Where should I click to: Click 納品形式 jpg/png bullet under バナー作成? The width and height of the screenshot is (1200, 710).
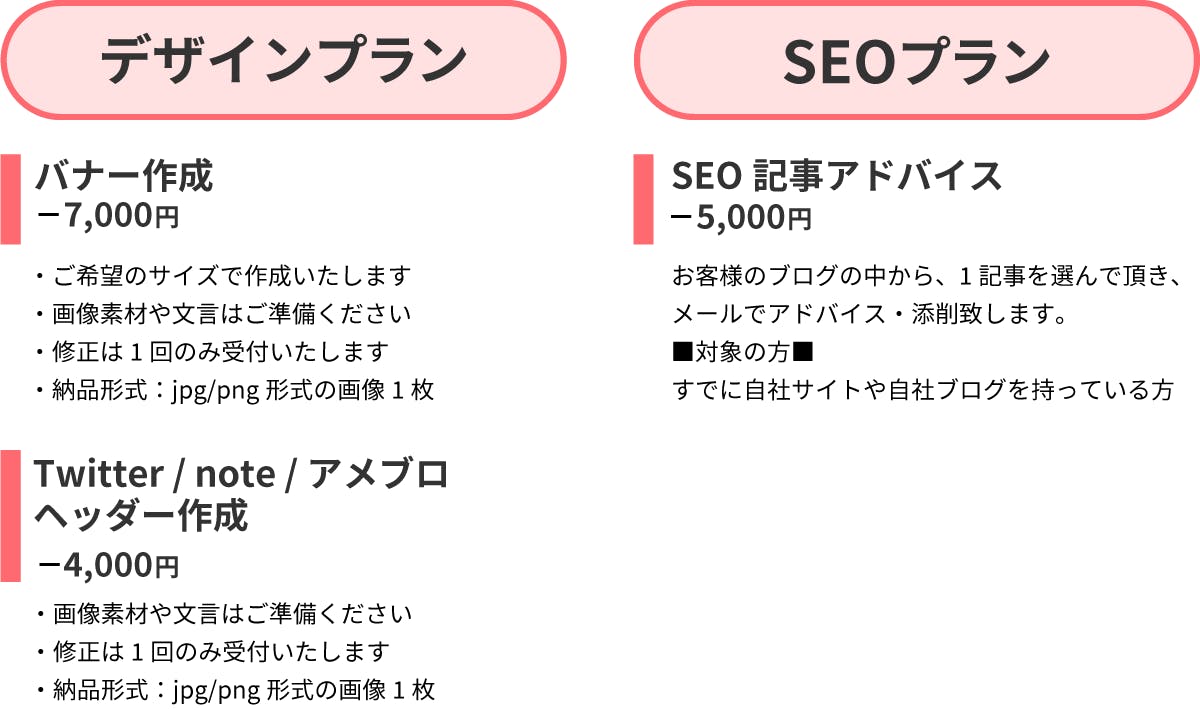point(233,389)
